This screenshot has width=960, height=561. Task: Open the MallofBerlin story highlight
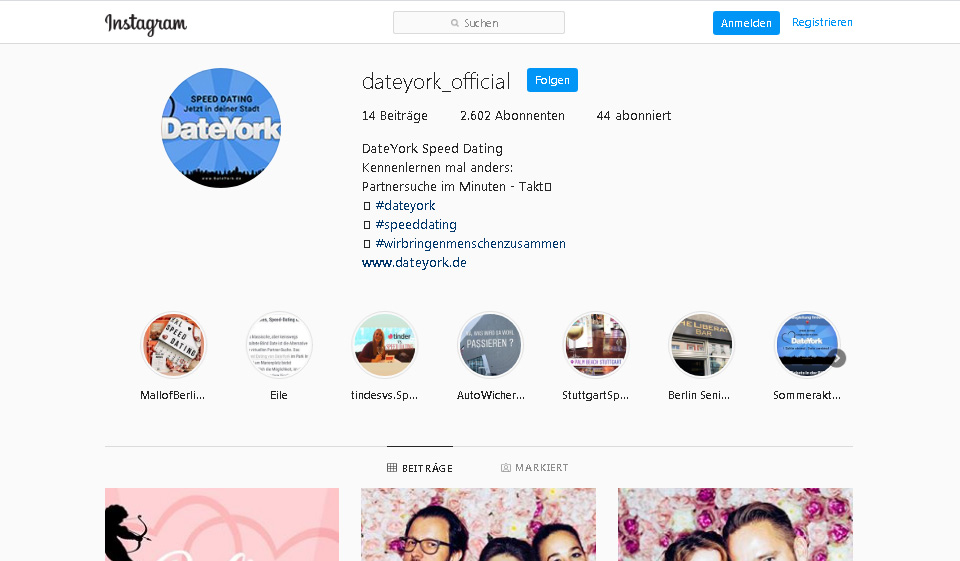pos(174,345)
